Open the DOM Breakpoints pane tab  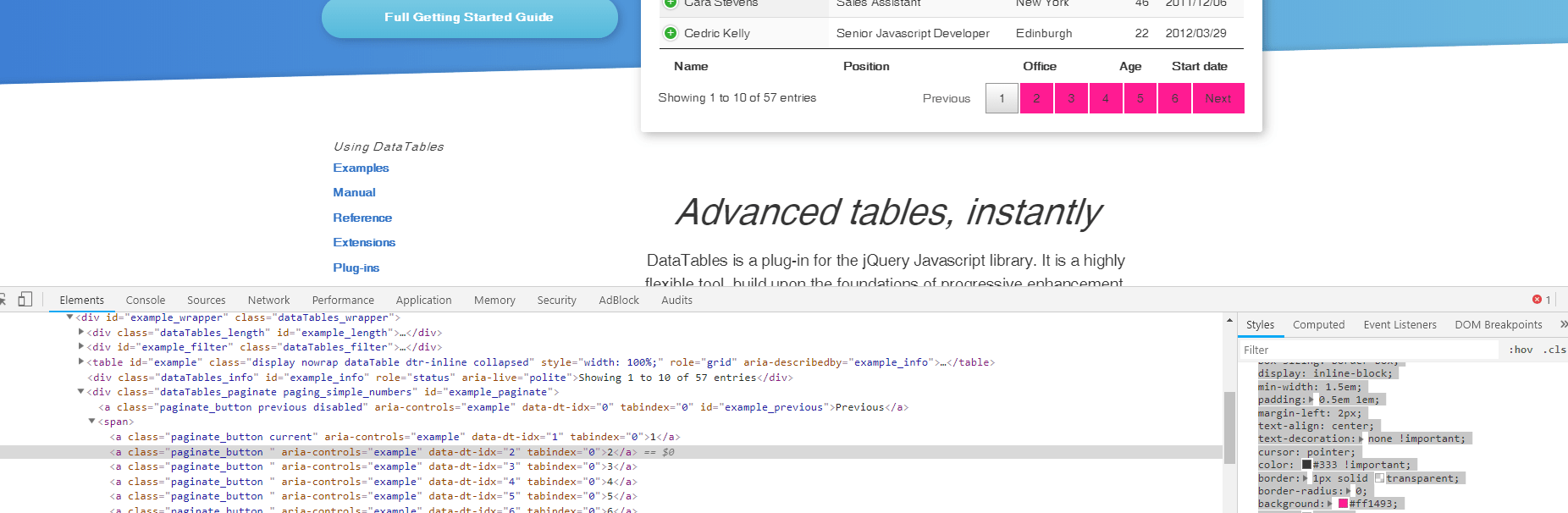pos(1499,324)
